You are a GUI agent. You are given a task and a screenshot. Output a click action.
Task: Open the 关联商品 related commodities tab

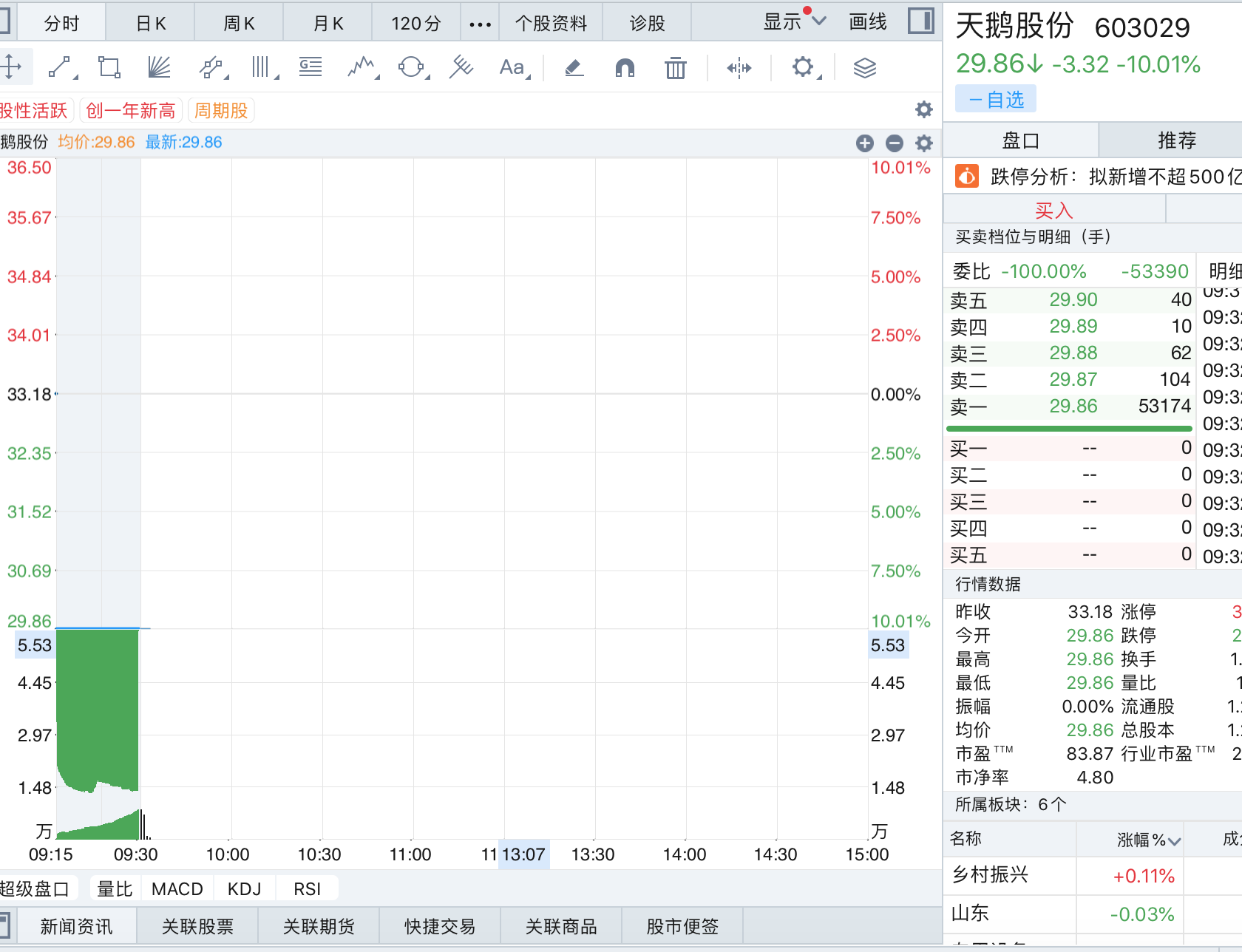click(561, 926)
